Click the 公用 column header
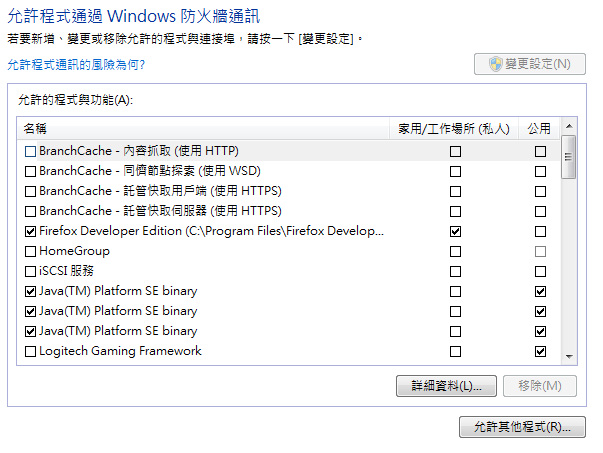The width and height of the screenshot is (603, 453). (x=539, y=128)
